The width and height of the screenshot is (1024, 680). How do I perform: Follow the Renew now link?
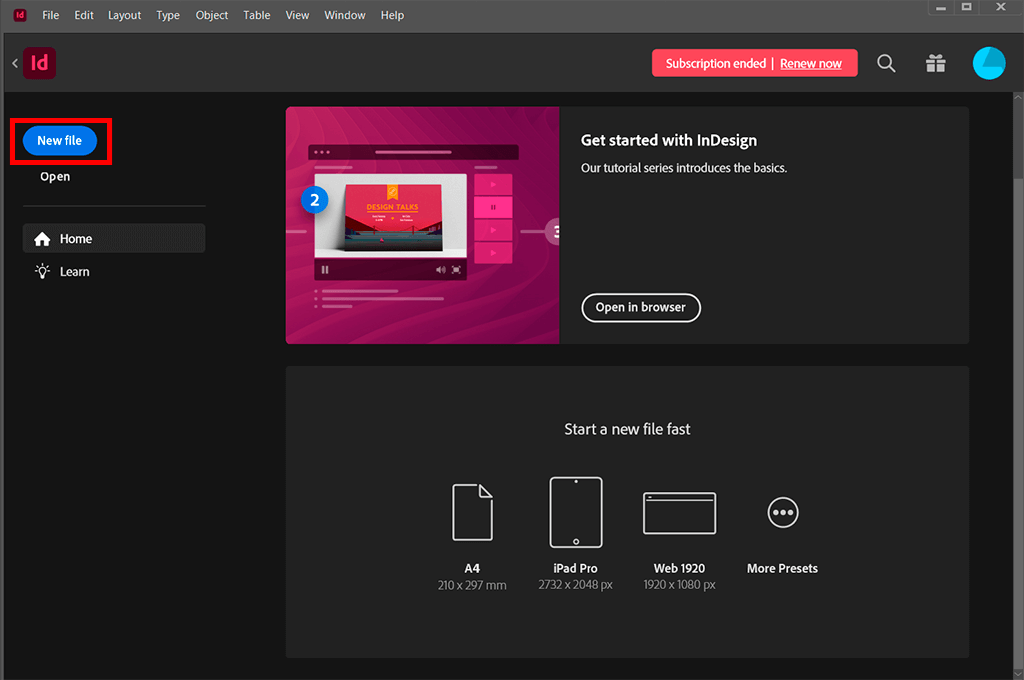pyautogui.click(x=810, y=63)
